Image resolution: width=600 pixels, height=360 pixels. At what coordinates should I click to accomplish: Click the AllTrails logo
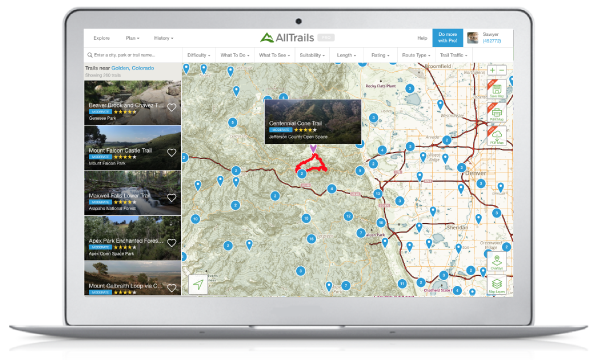[x=287, y=37]
